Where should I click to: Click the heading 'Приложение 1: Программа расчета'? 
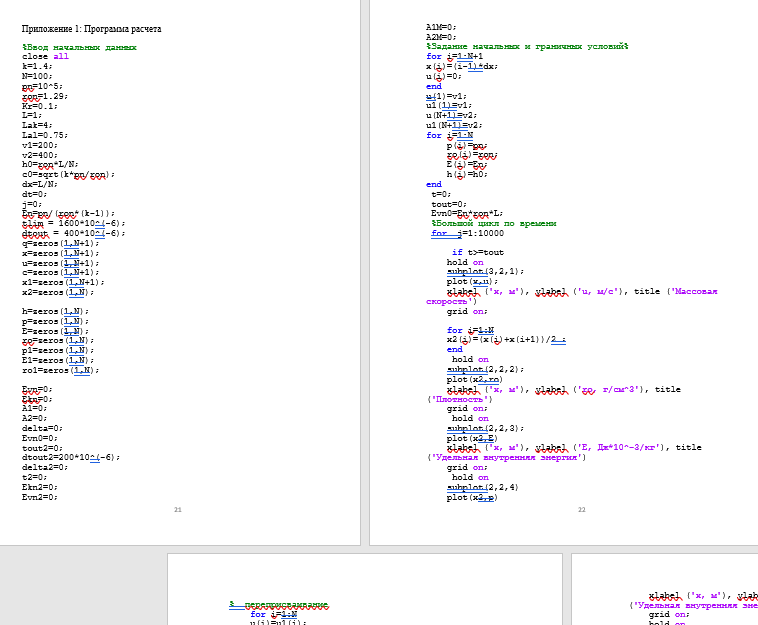pyautogui.click(x=91, y=29)
